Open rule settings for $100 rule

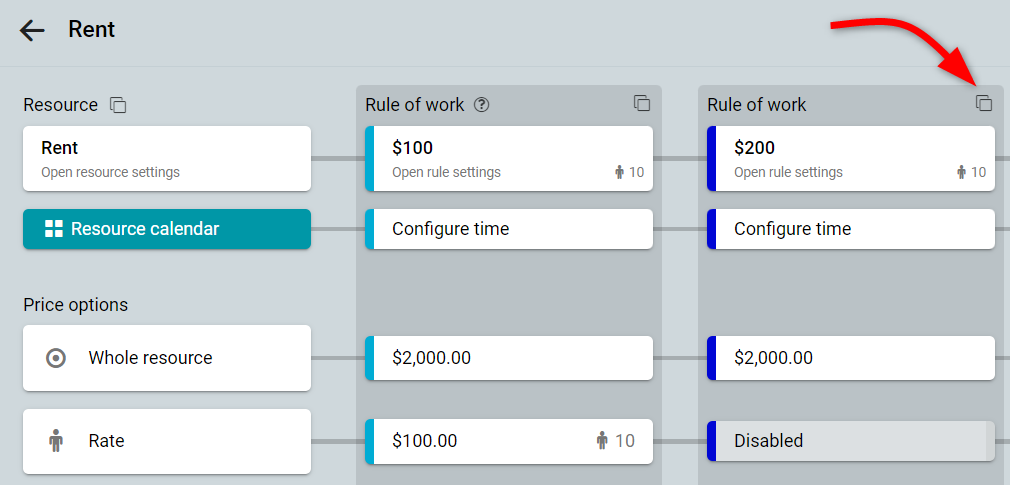pos(509,158)
